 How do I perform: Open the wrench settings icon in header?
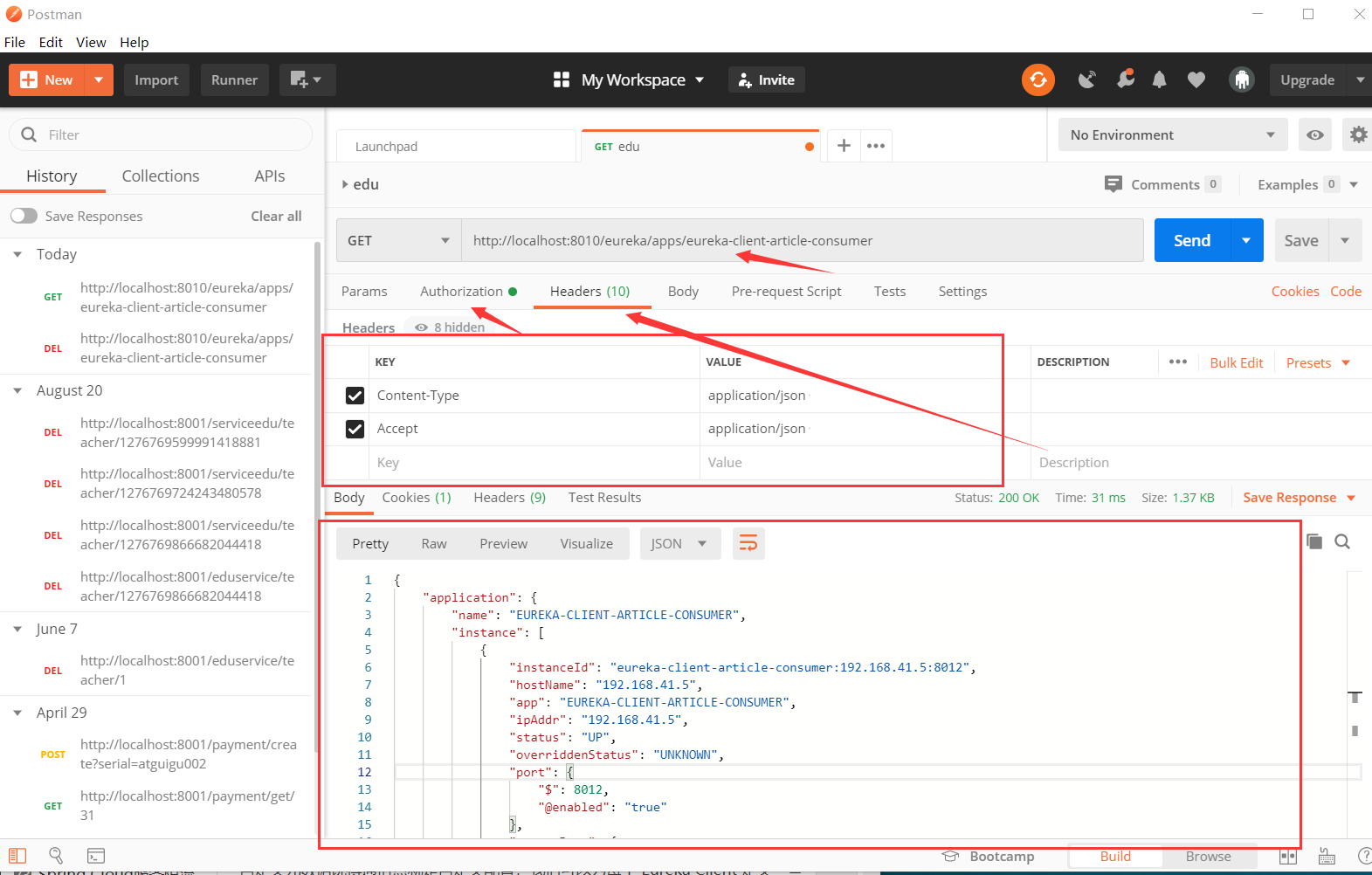pos(1126,79)
